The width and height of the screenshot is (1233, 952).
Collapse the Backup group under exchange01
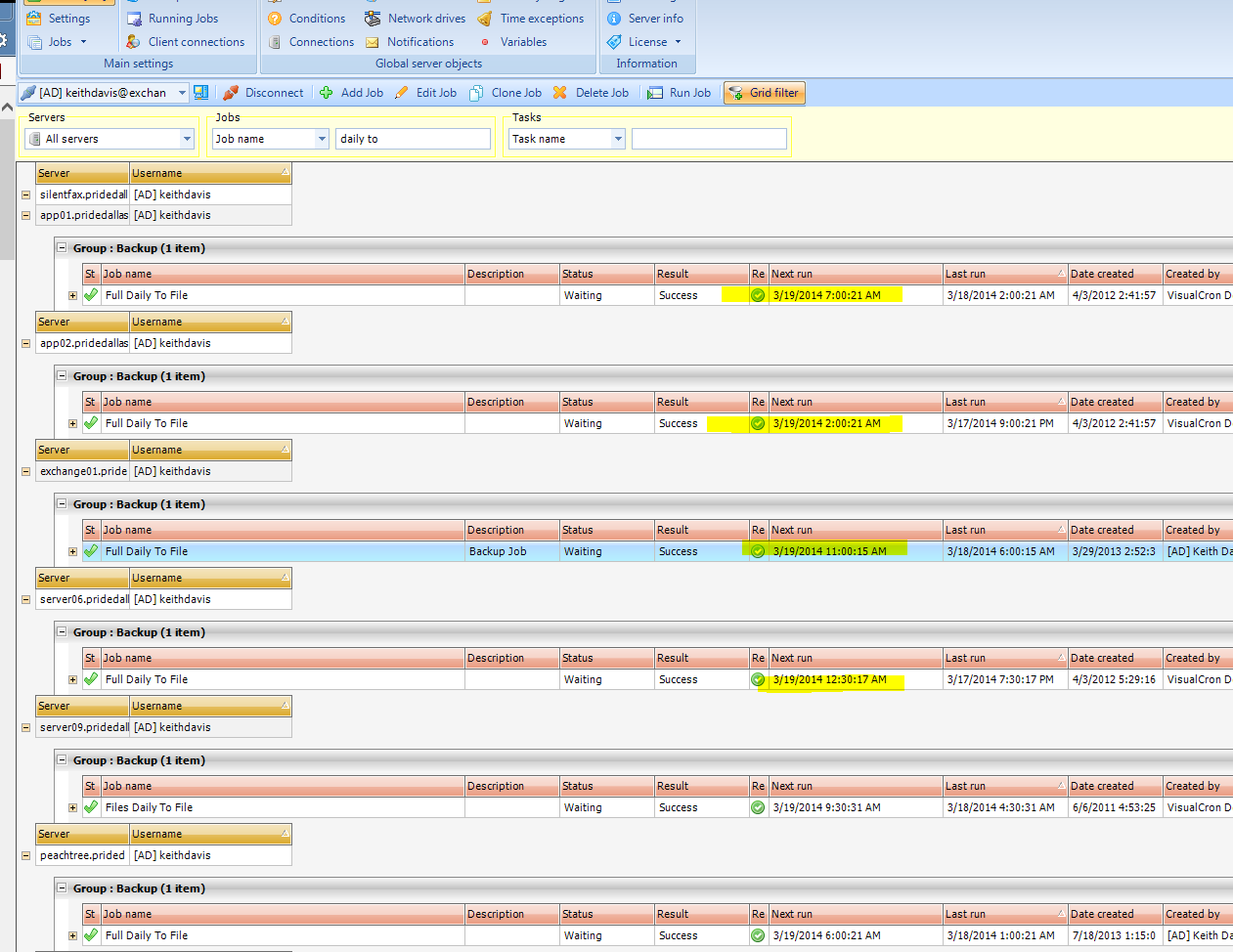coord(62,504)
